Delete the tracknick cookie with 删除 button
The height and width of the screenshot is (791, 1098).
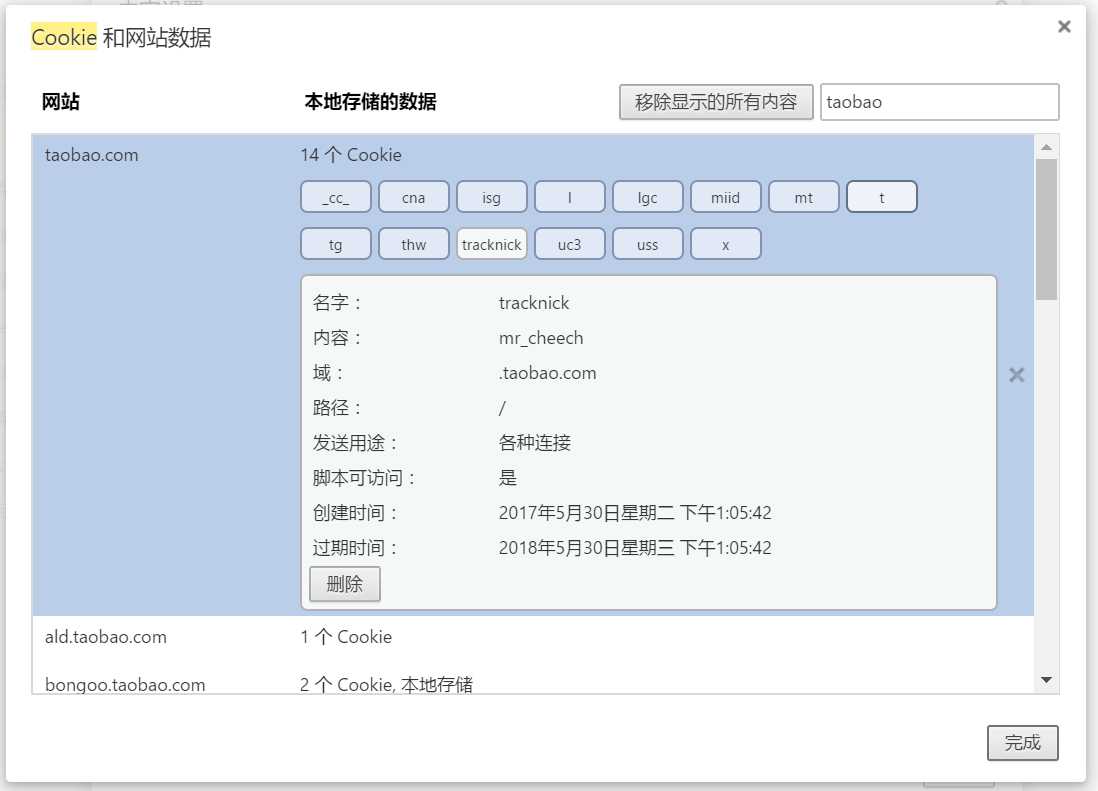[345, 584]
